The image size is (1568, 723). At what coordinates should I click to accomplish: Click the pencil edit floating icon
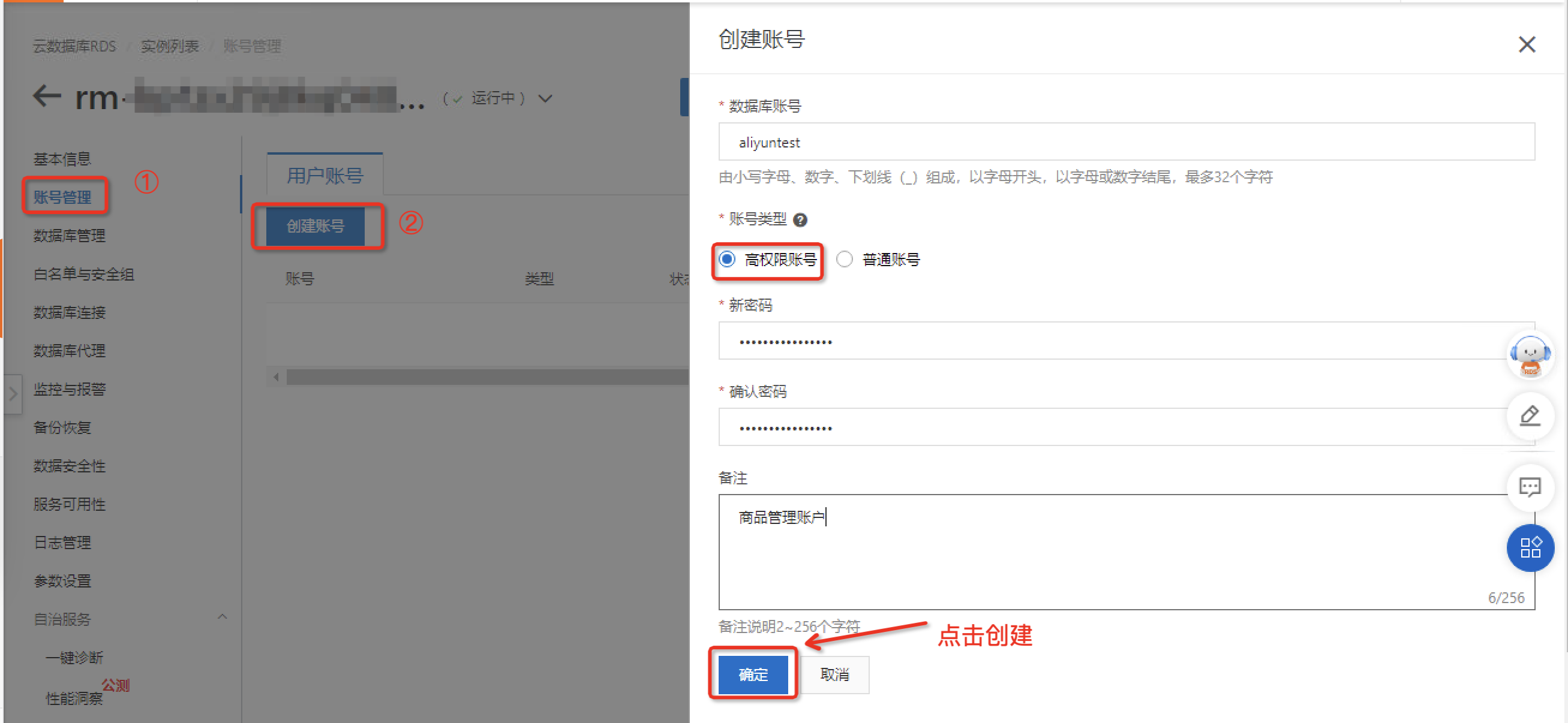click(1529, 415)
